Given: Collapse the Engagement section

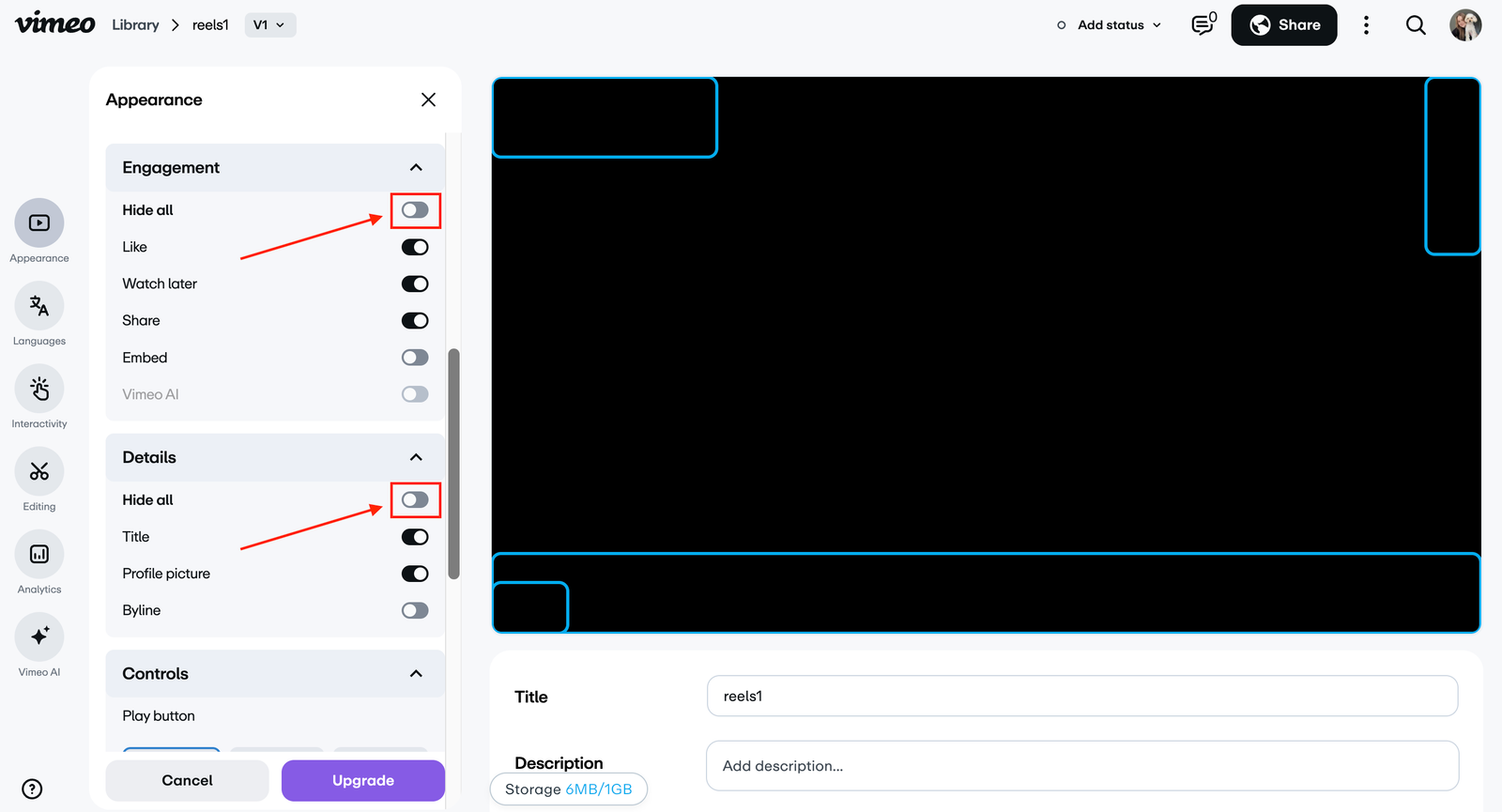Looking at the screenshot, I should 416,167.
